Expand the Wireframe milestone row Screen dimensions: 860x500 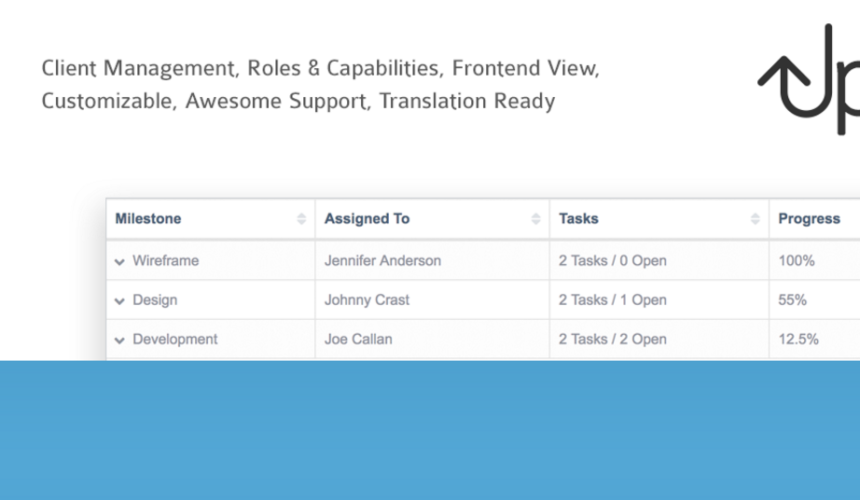click(x=120, y=262)
